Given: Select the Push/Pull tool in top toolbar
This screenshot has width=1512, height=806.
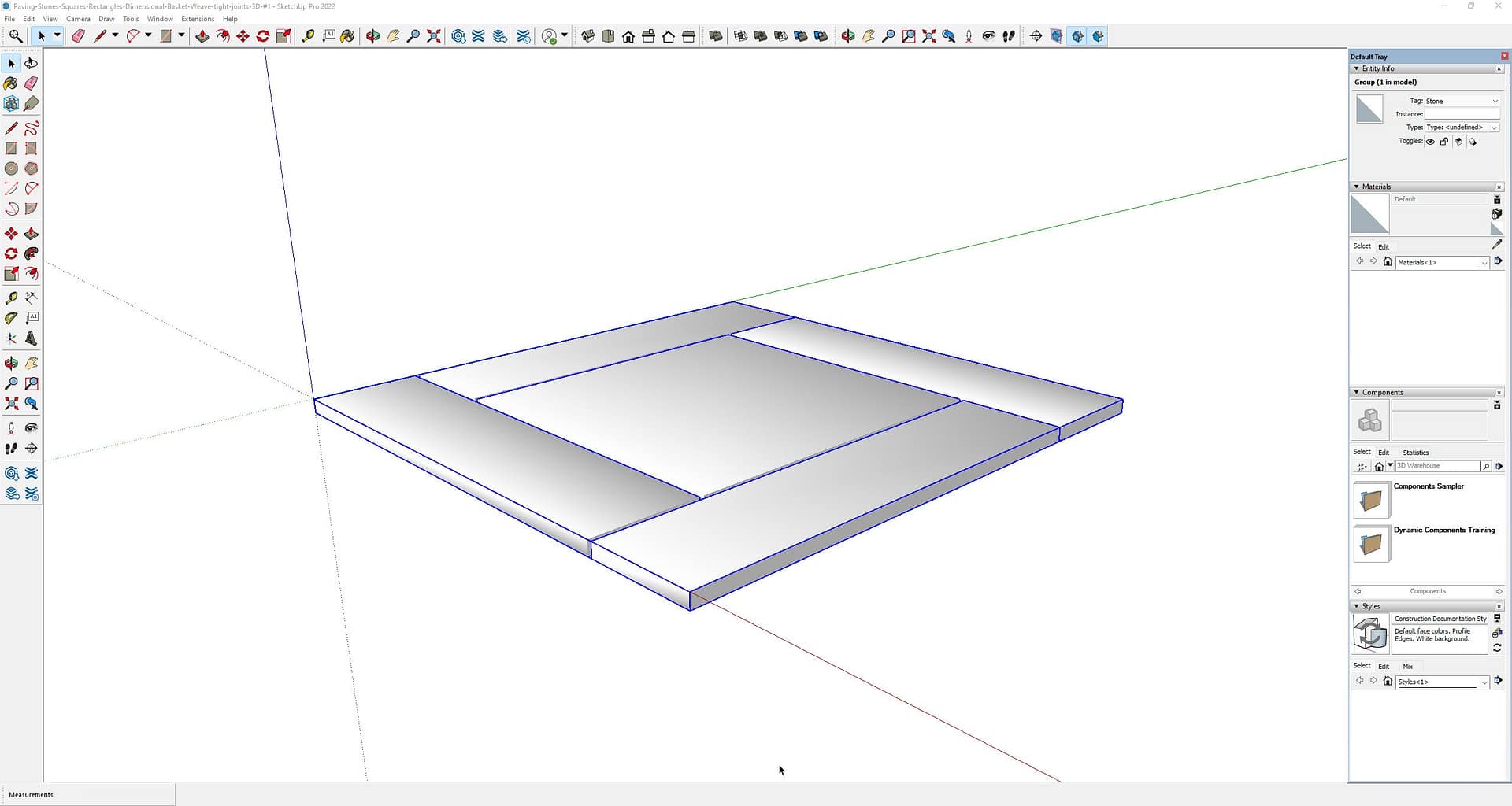Looking at the screenshot, I should coord(202,36).
